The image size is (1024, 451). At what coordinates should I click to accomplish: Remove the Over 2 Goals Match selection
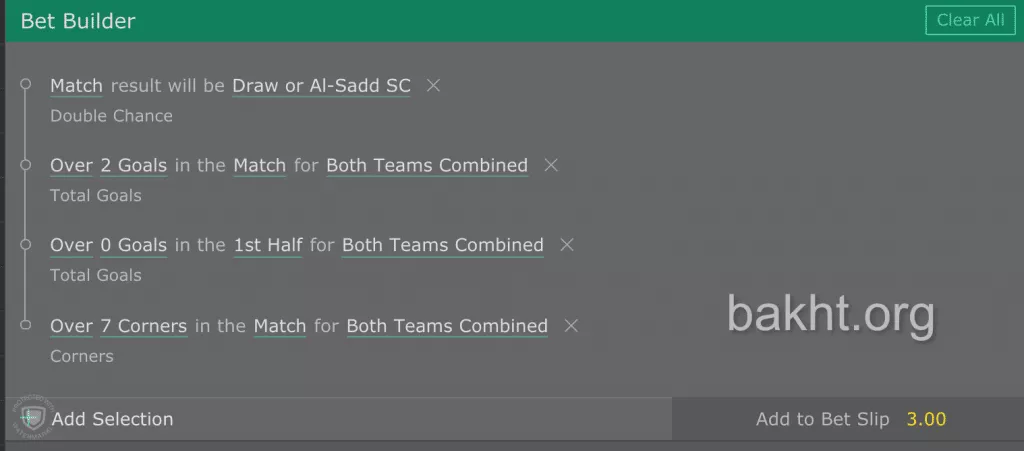550,166
